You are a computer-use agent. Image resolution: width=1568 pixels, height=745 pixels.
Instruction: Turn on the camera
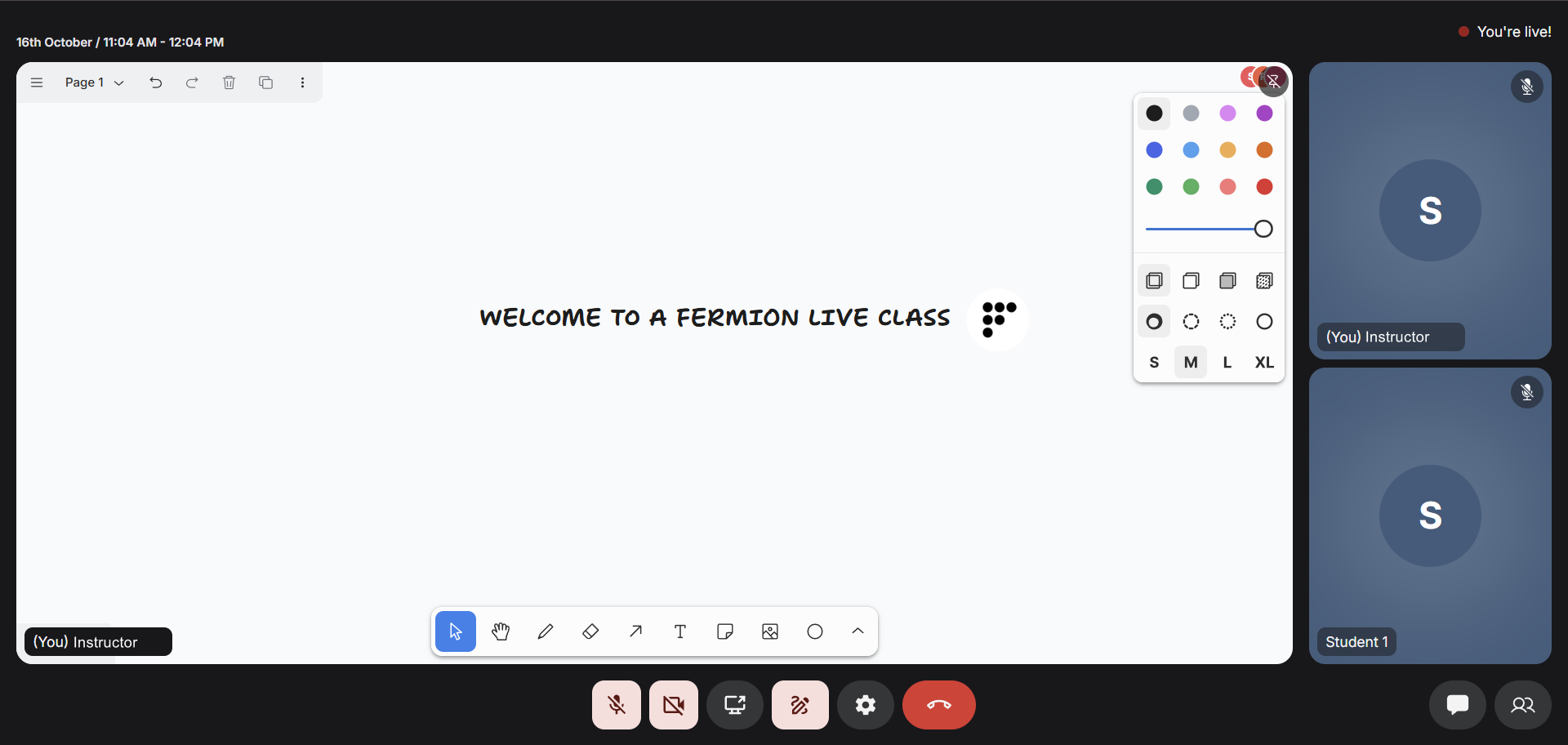674,705
